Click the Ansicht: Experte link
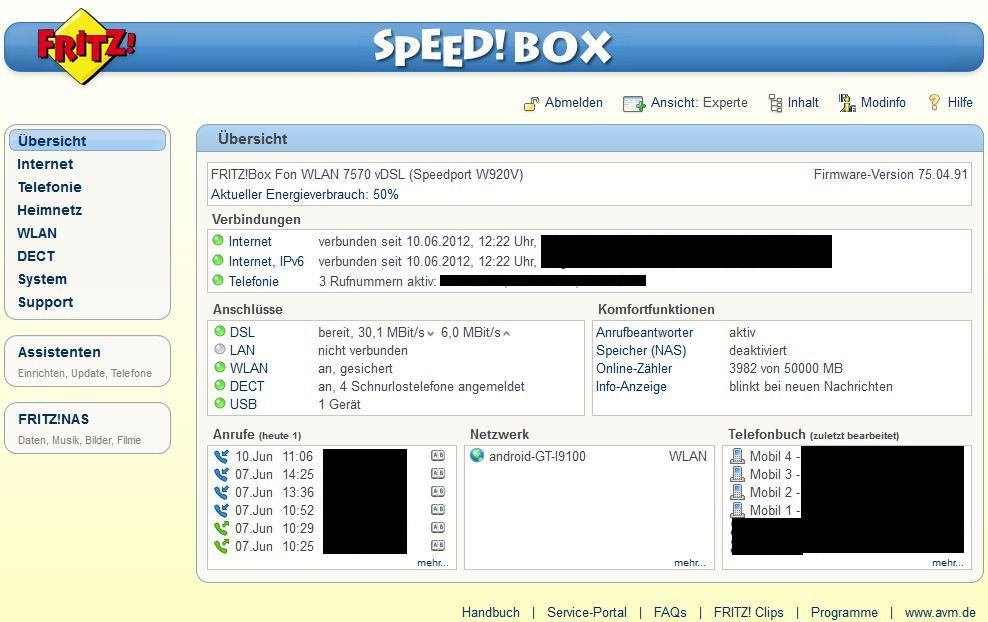Screen dimensions: 988x622 699,103
